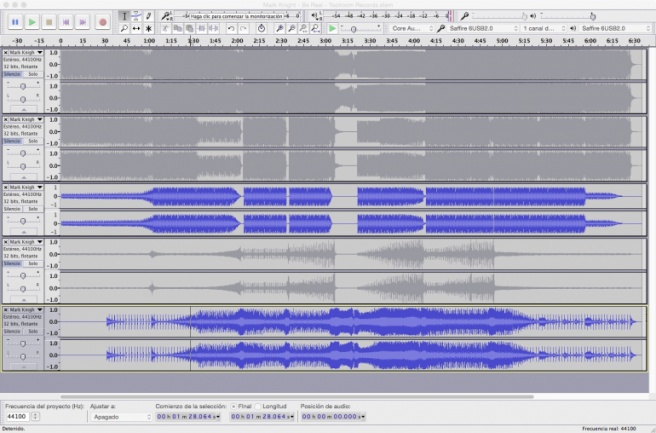Select the Draw pencil tool

(148, 16)
